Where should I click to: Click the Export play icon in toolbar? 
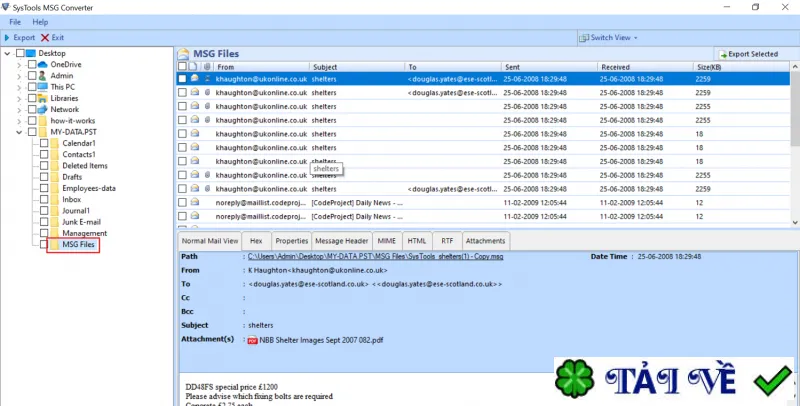(7, 38)
